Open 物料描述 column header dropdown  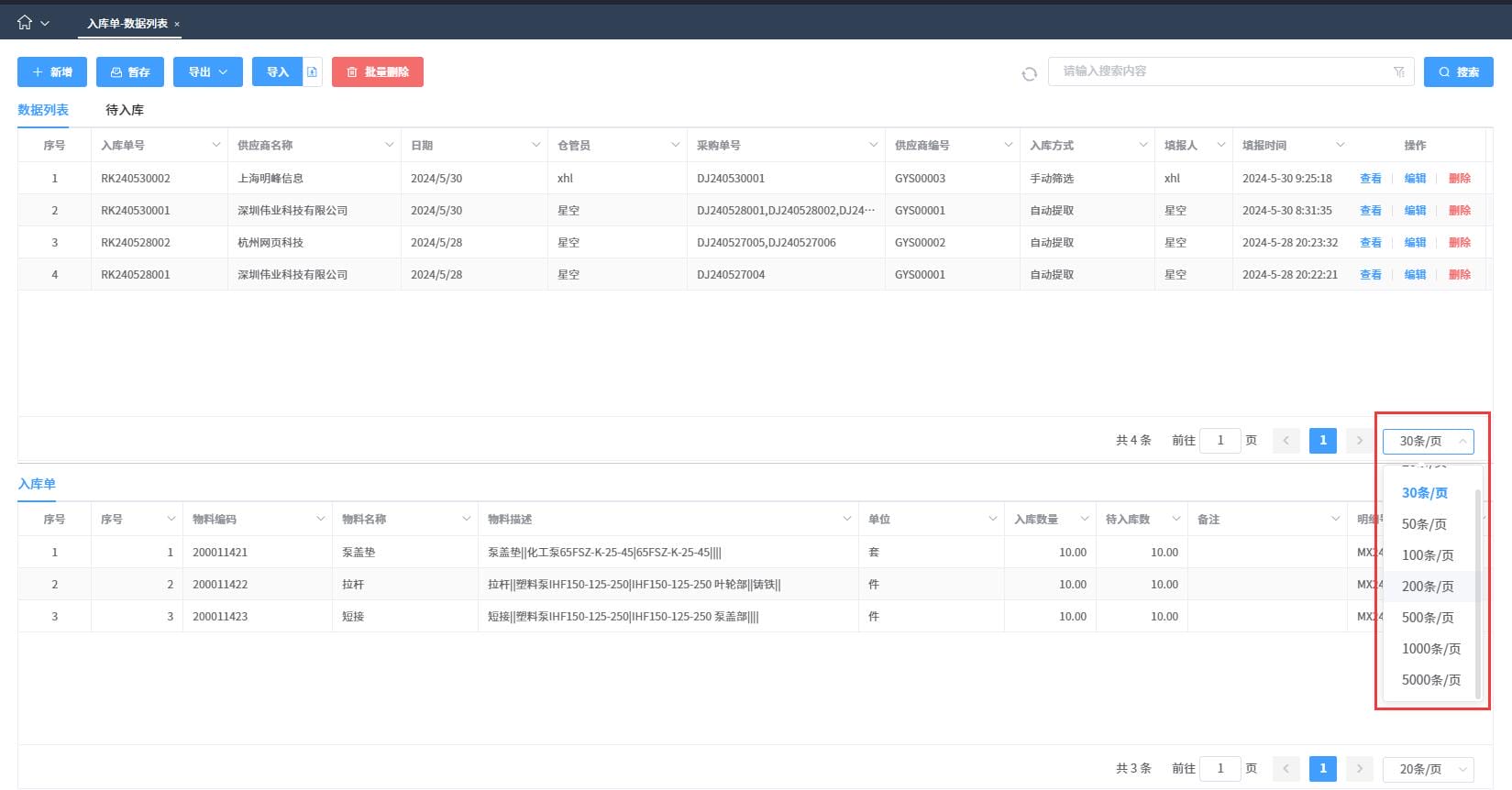coord(847,519)
